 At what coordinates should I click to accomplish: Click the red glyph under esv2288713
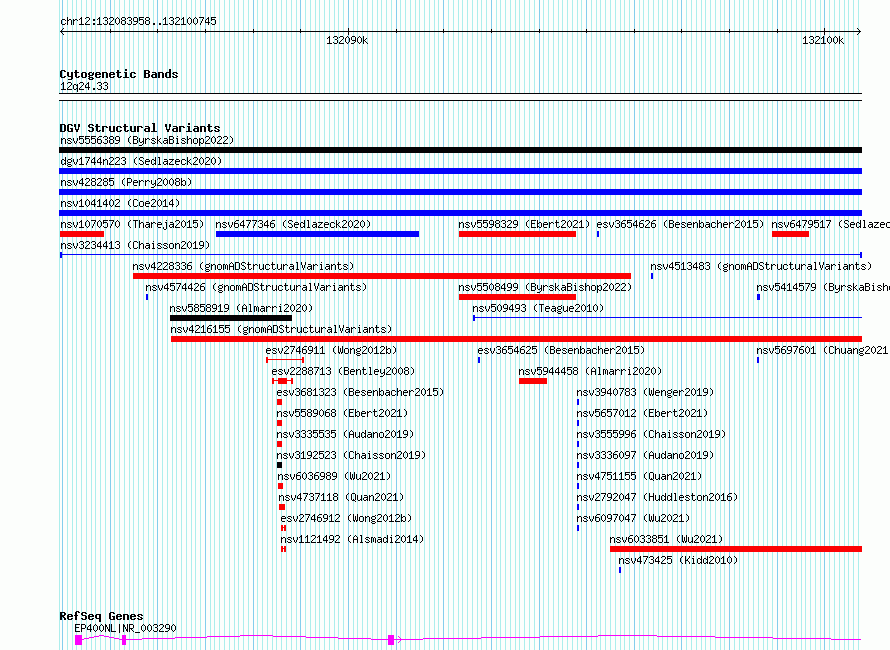[282, 381]
